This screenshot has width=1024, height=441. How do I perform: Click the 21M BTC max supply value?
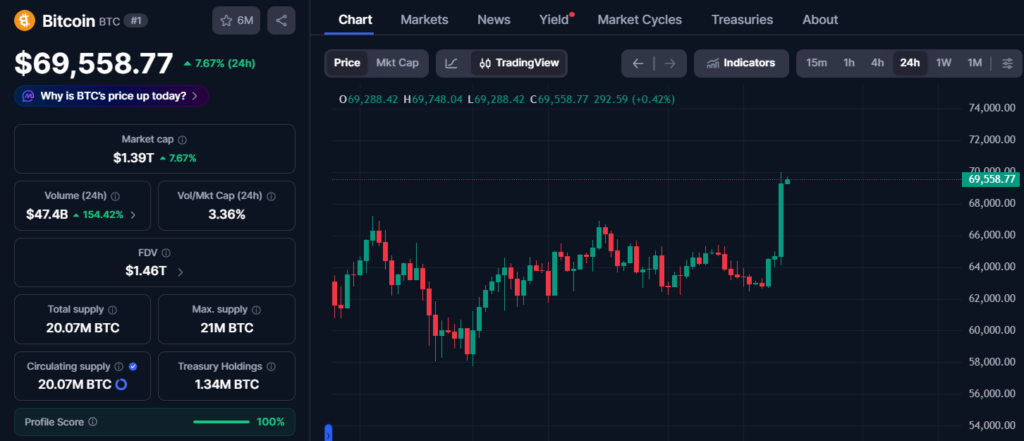[x=227, y=328]
